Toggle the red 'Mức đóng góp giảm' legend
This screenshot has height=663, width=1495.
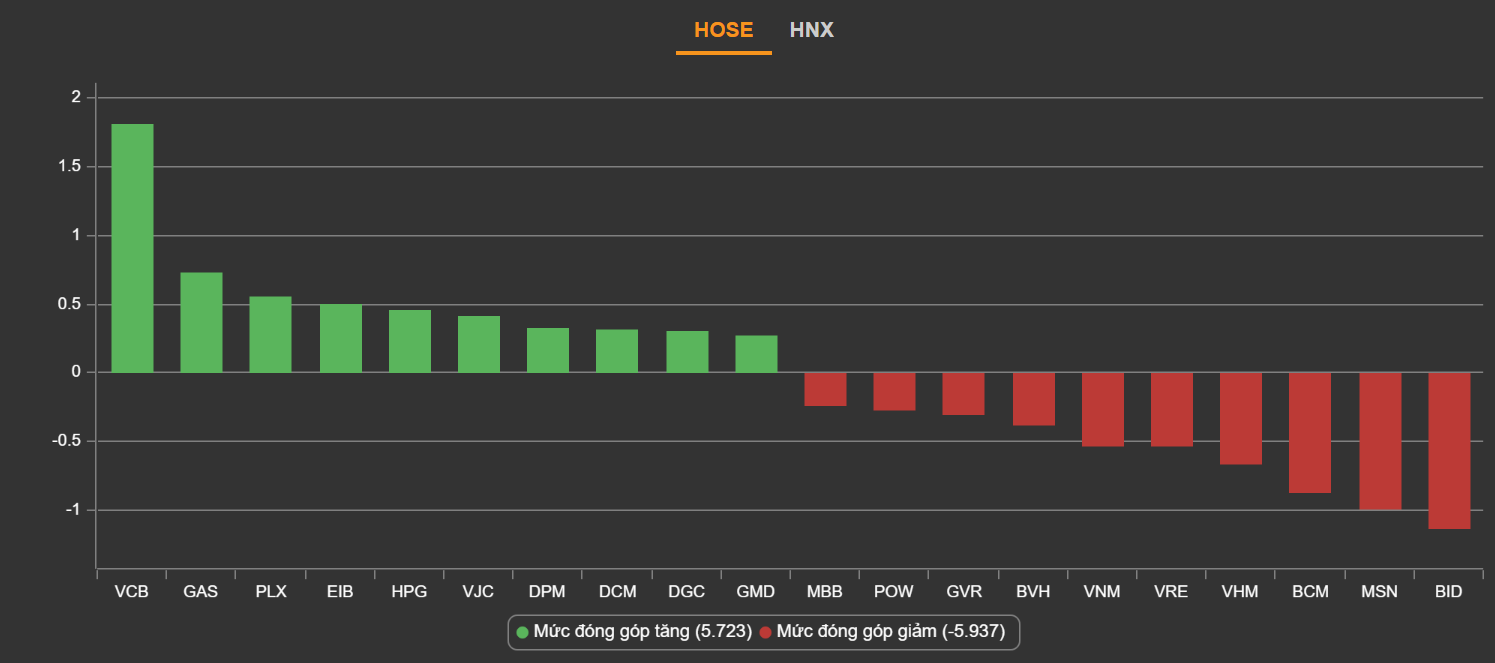pos(882,632)
